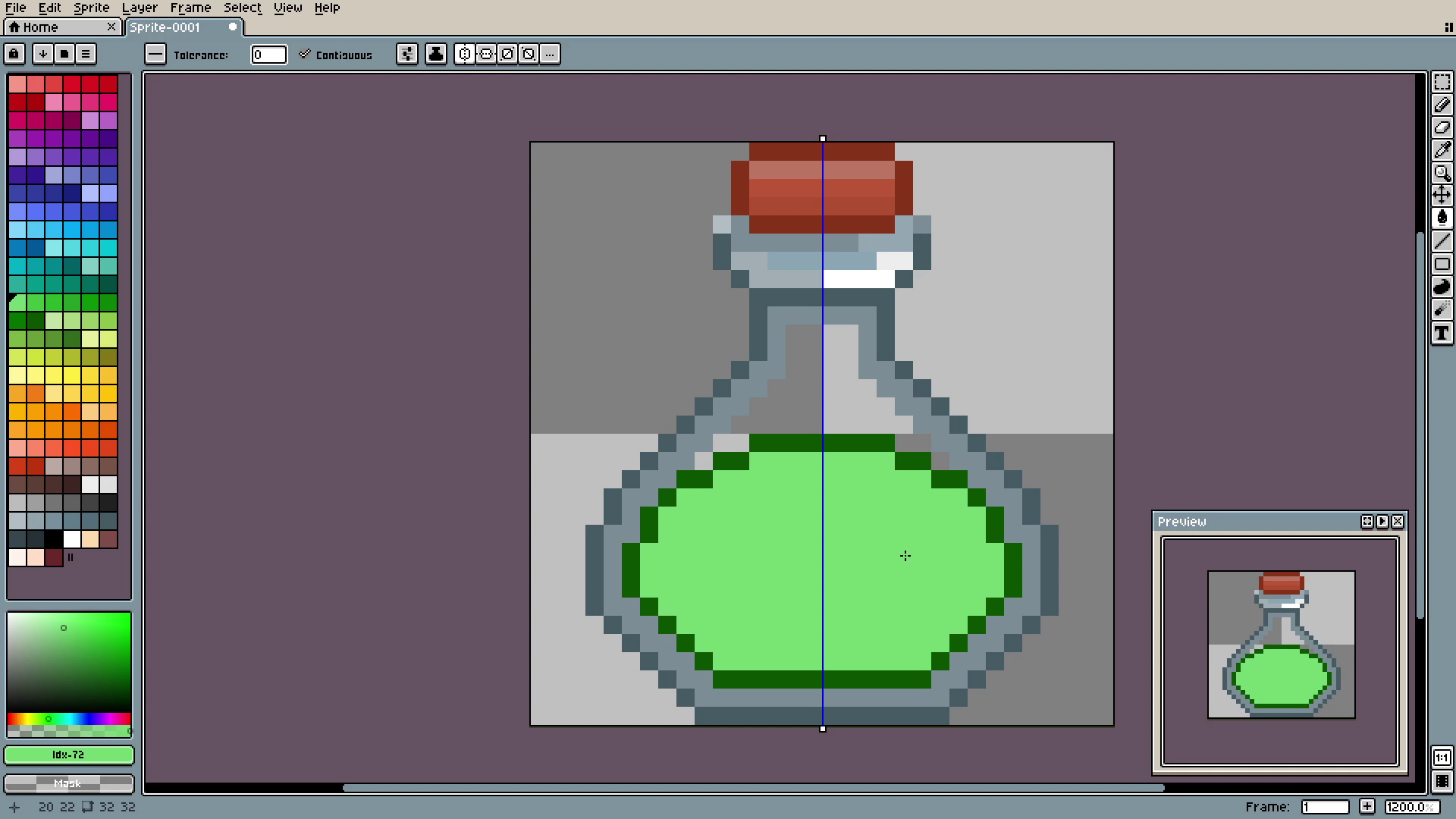
Task: Open the palette options menu
Action: (86, 54)
